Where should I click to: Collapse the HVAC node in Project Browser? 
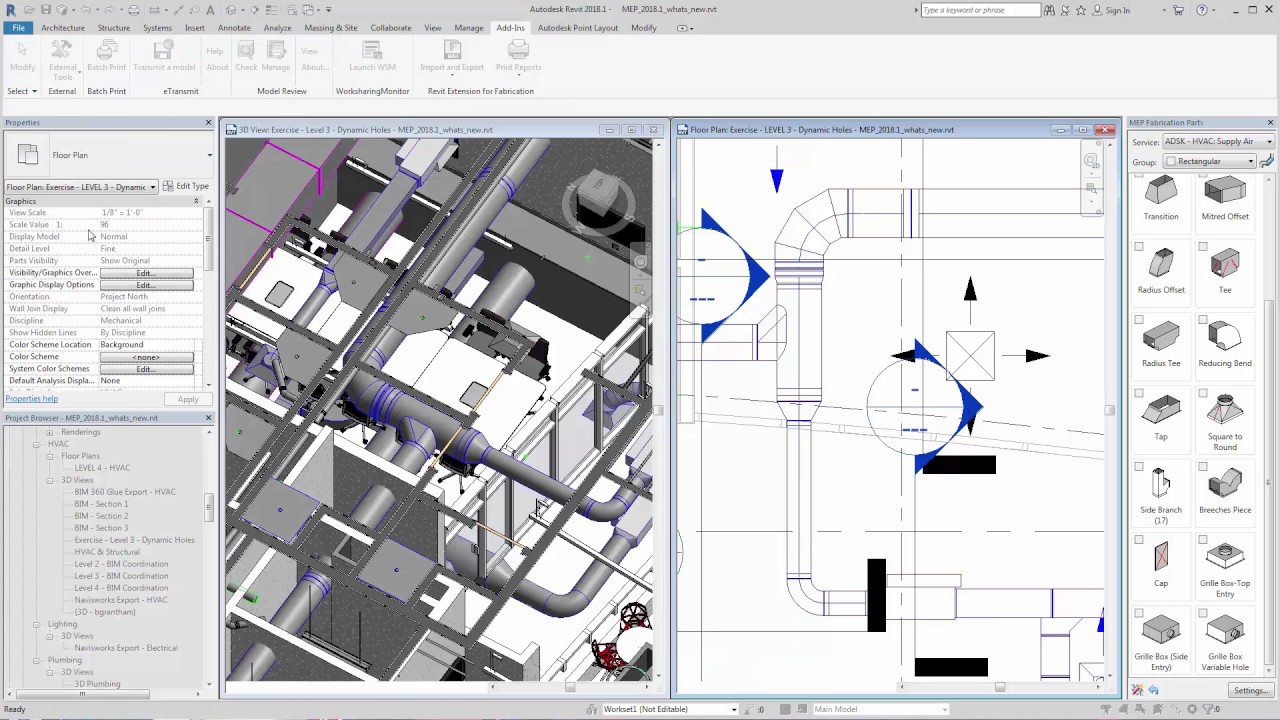37,444
